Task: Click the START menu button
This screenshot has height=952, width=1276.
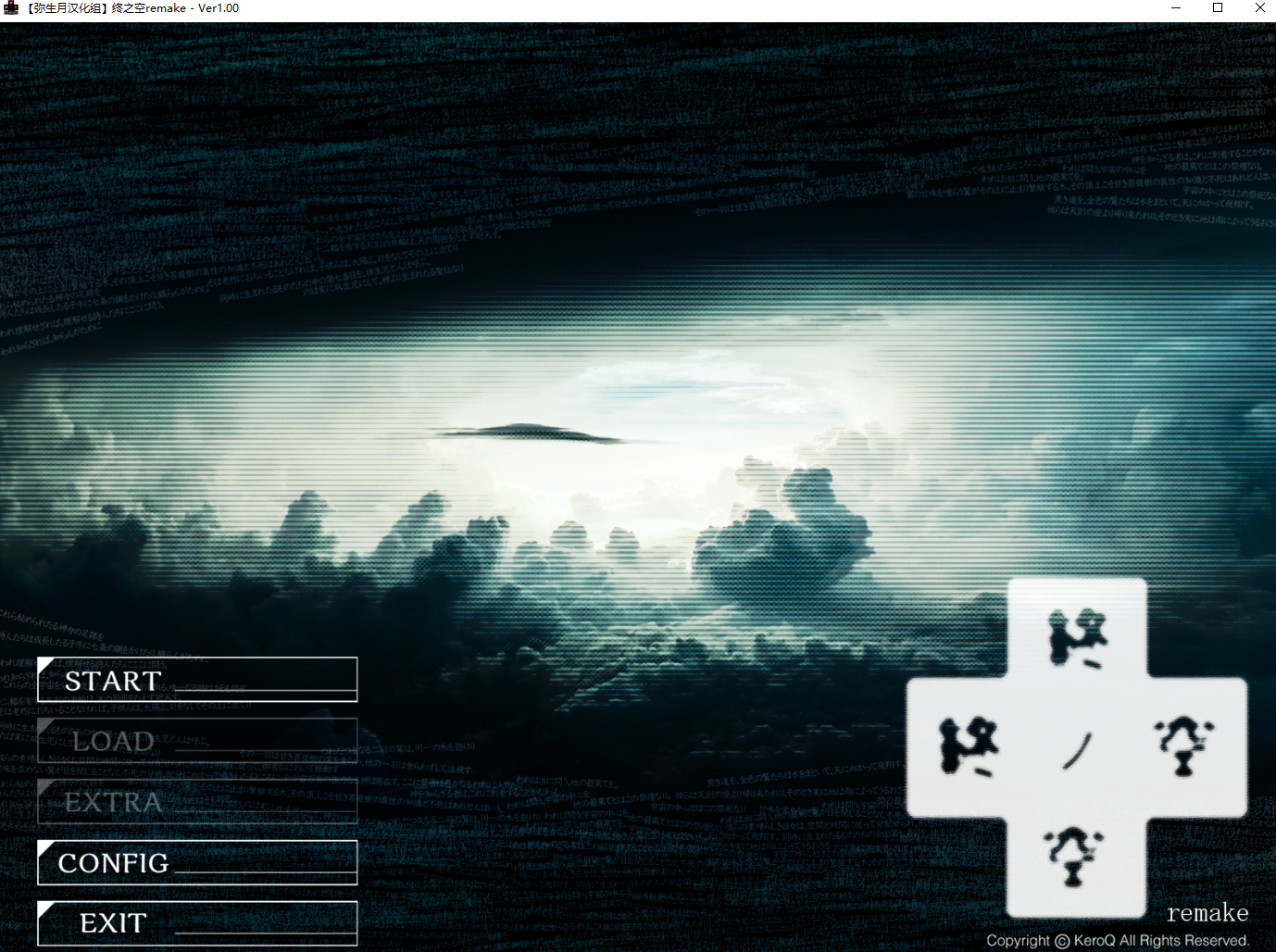Action: pos(197,680)
